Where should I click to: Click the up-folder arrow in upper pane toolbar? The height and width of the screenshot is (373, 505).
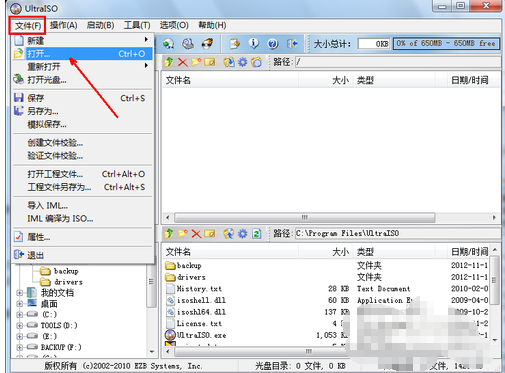point(169,62)
